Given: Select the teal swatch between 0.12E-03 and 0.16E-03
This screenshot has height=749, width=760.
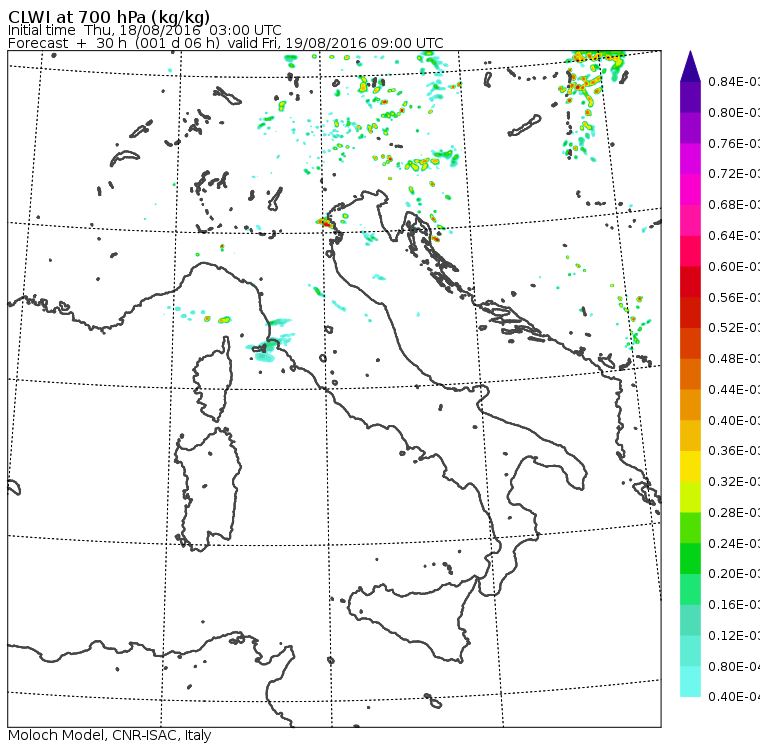Looking at the screenshot, I should [x=690, y=620].
